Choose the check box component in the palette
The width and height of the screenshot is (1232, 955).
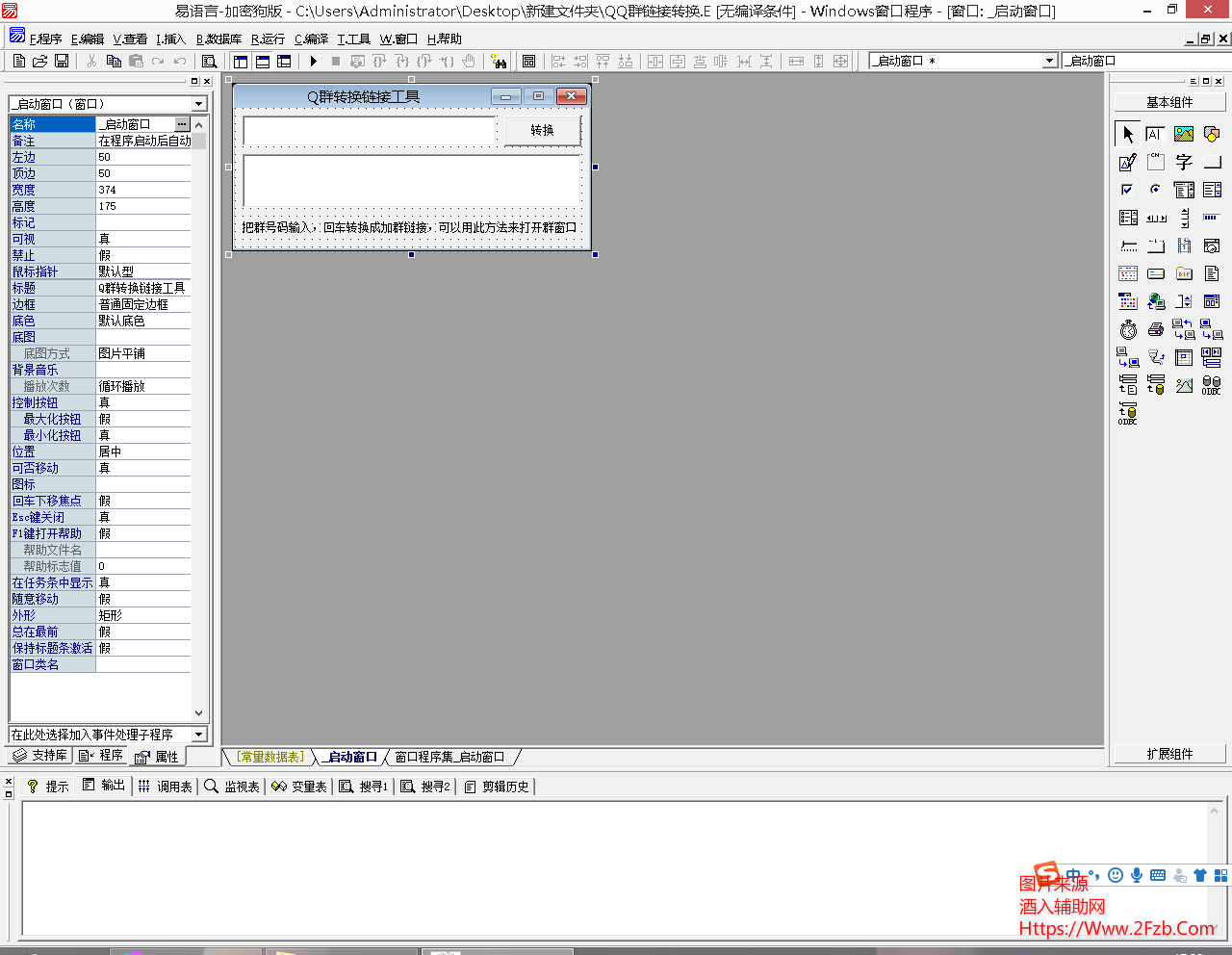[x=1128, y=190]
